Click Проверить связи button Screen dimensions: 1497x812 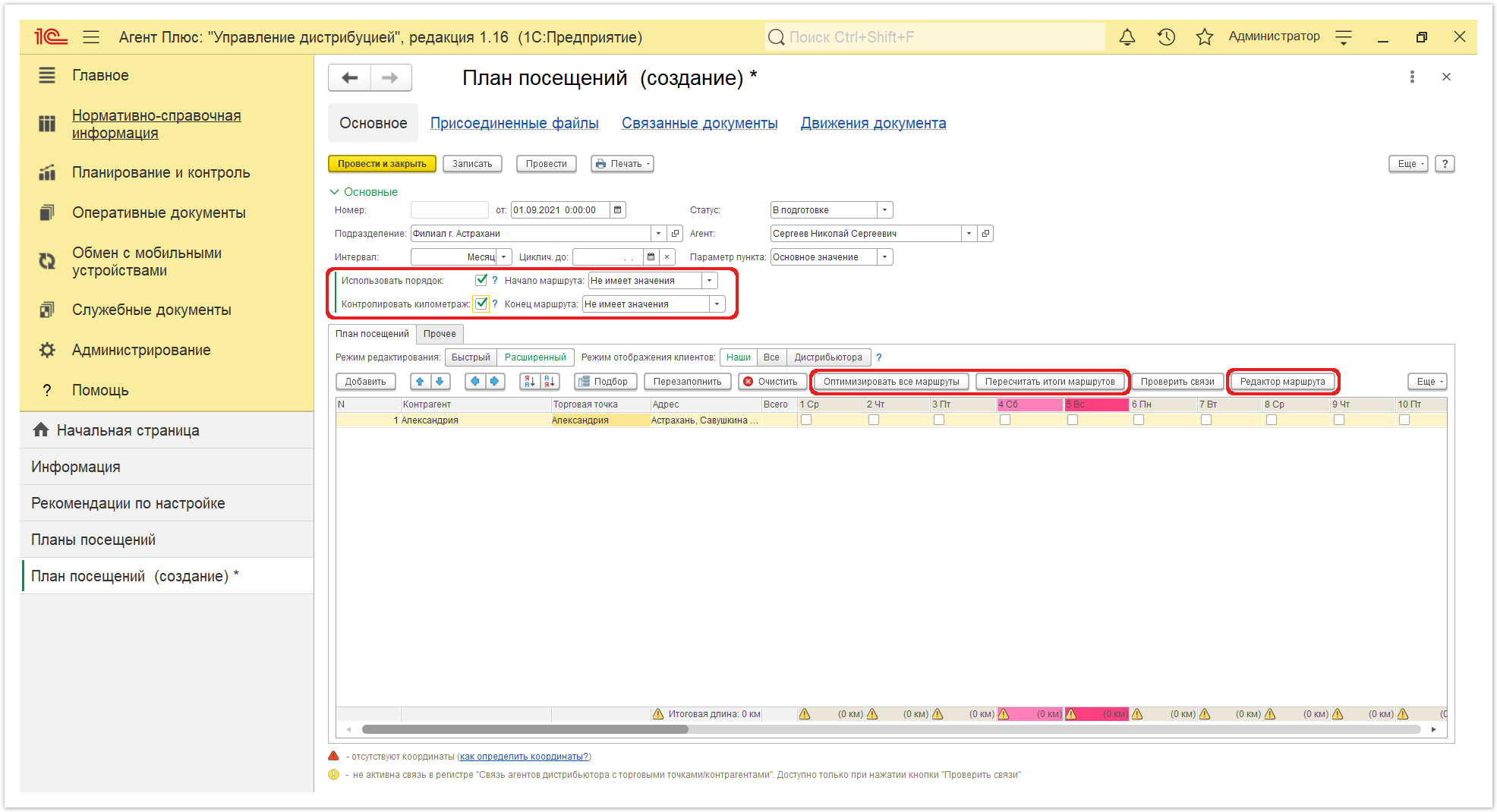[1177, 382]
